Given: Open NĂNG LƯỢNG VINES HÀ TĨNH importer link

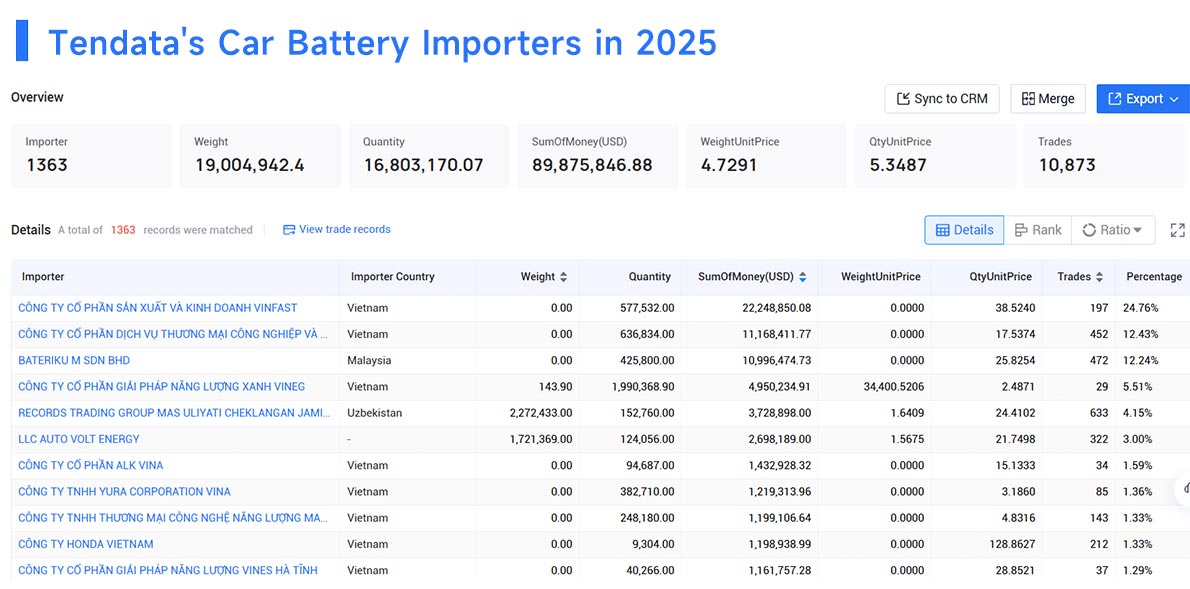Looking at the screenshot, I should [x=168, y=570].
